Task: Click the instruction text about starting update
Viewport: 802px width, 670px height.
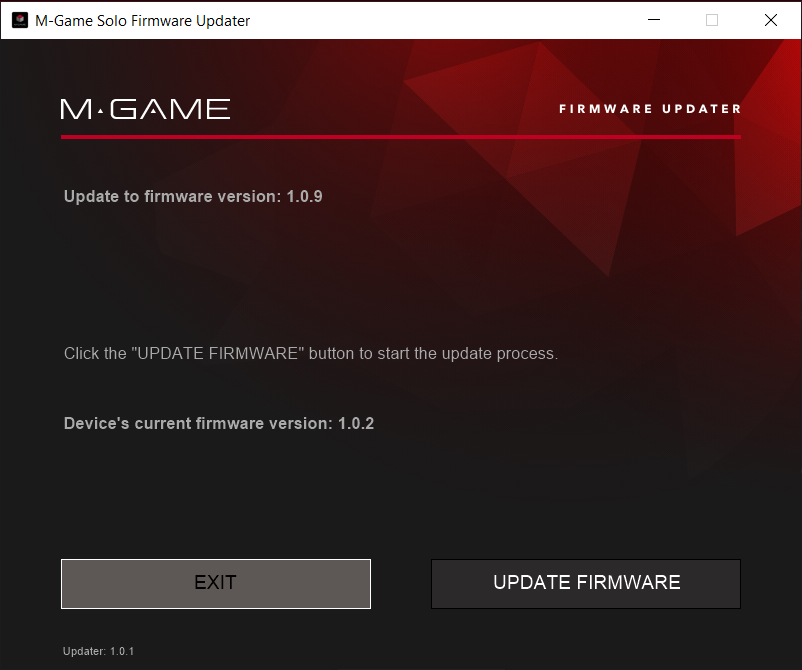Action: (311, 353)
